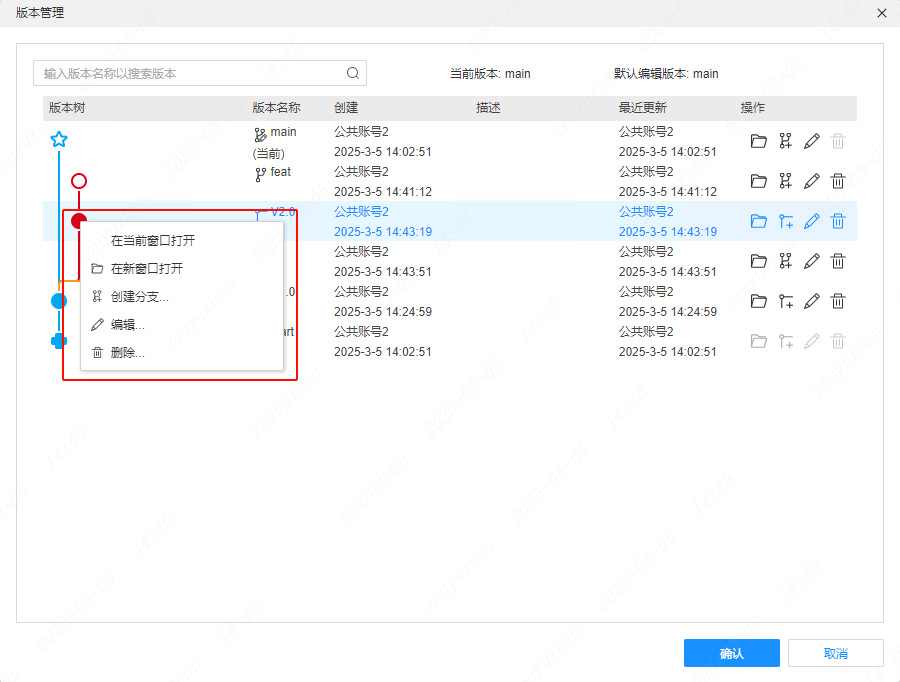Click the red hollow circle node for feat
900x682 pixels.
(x=79, y=181)
